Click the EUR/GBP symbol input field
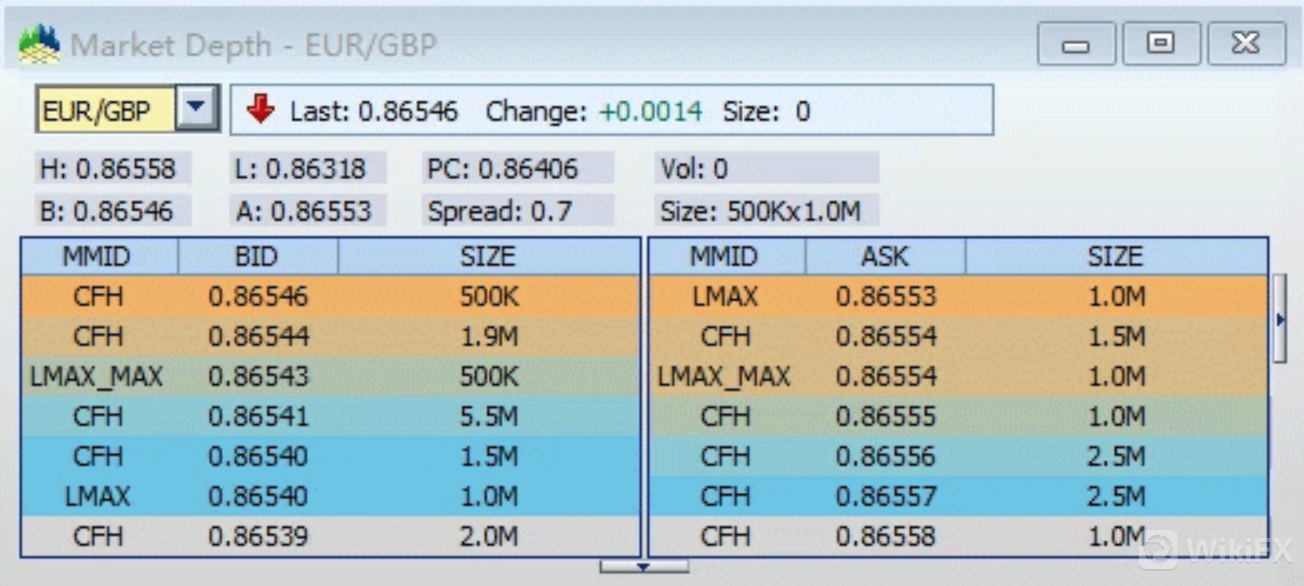Screen dimensions: 1304x586 coord(106,109)
